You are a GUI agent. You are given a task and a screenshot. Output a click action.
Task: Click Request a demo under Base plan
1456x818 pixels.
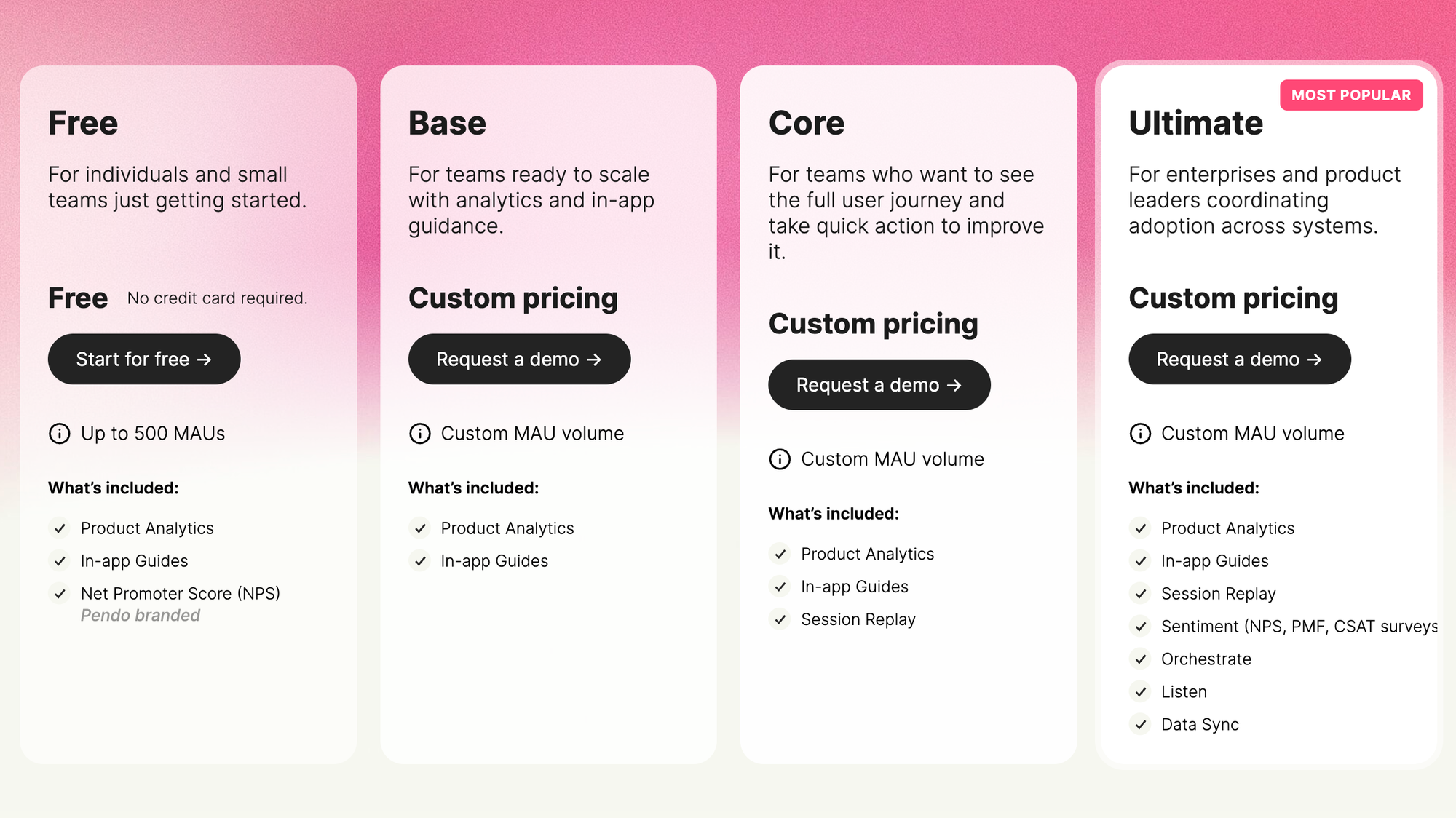519,359
